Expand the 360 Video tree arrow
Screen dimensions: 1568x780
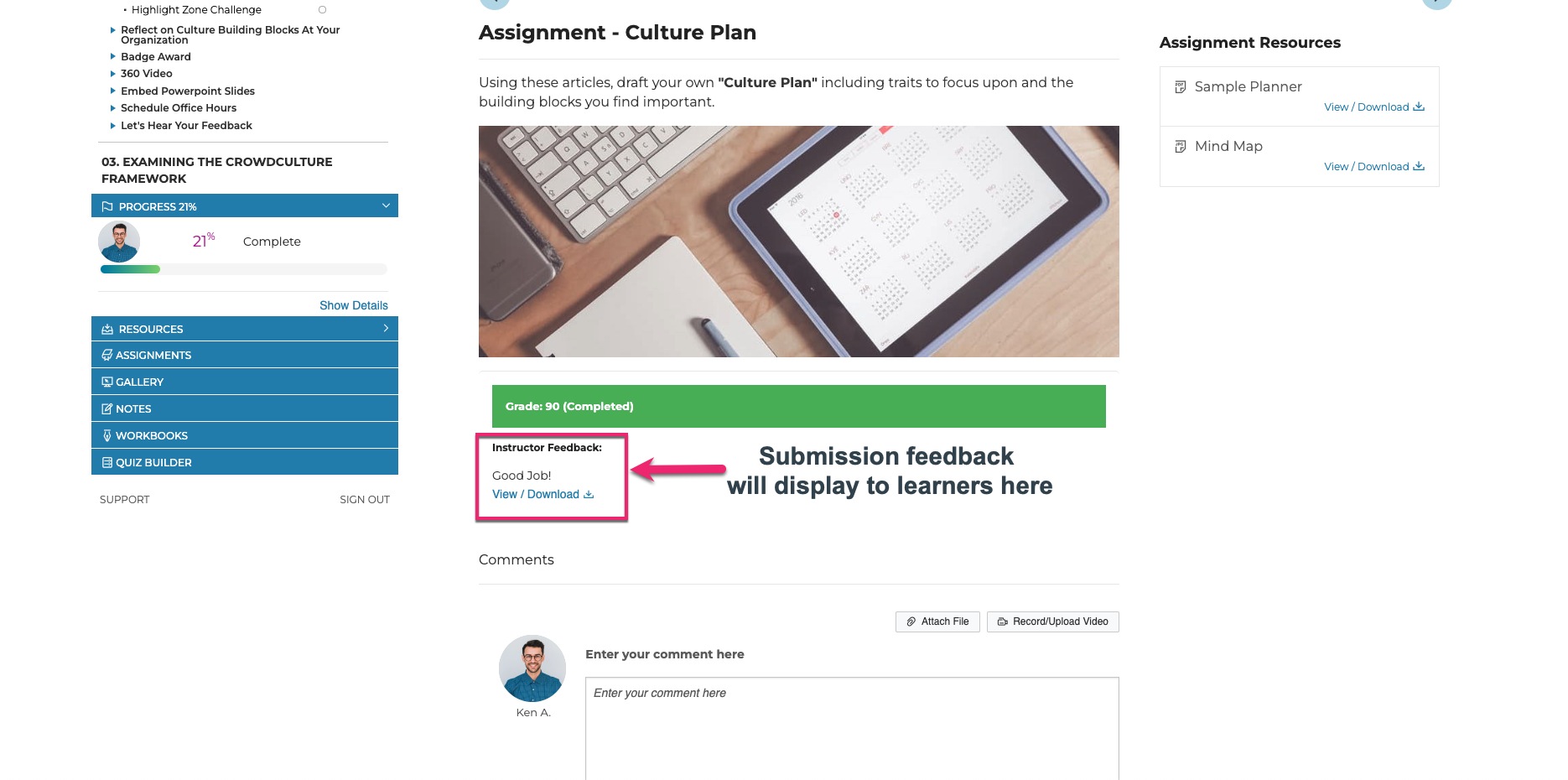pos(113,74)
